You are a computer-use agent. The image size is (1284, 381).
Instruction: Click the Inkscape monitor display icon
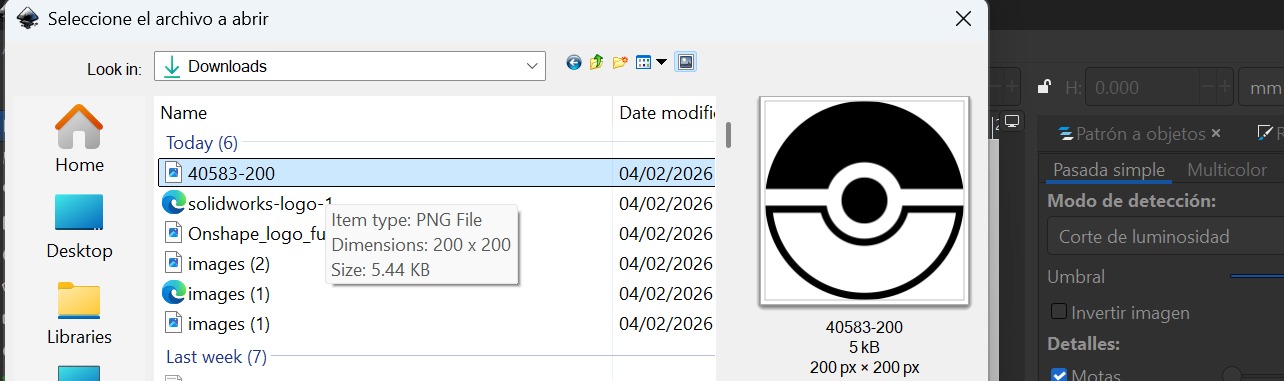pyautogui.click(x=1012, y=122)
